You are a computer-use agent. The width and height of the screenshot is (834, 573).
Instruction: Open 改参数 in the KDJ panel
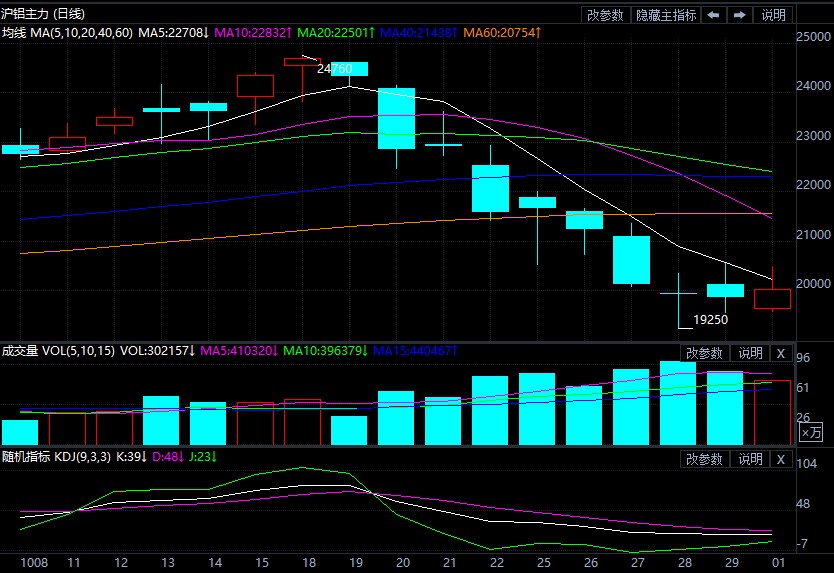click(703, 459)
